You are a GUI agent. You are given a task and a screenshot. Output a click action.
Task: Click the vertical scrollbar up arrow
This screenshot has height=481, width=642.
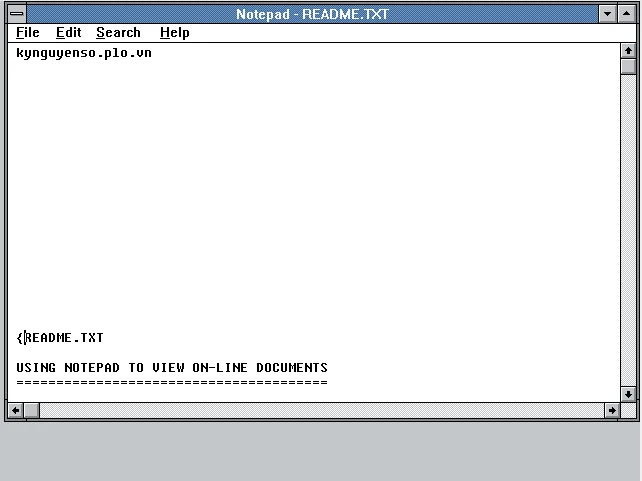click(x=628, y=50)
